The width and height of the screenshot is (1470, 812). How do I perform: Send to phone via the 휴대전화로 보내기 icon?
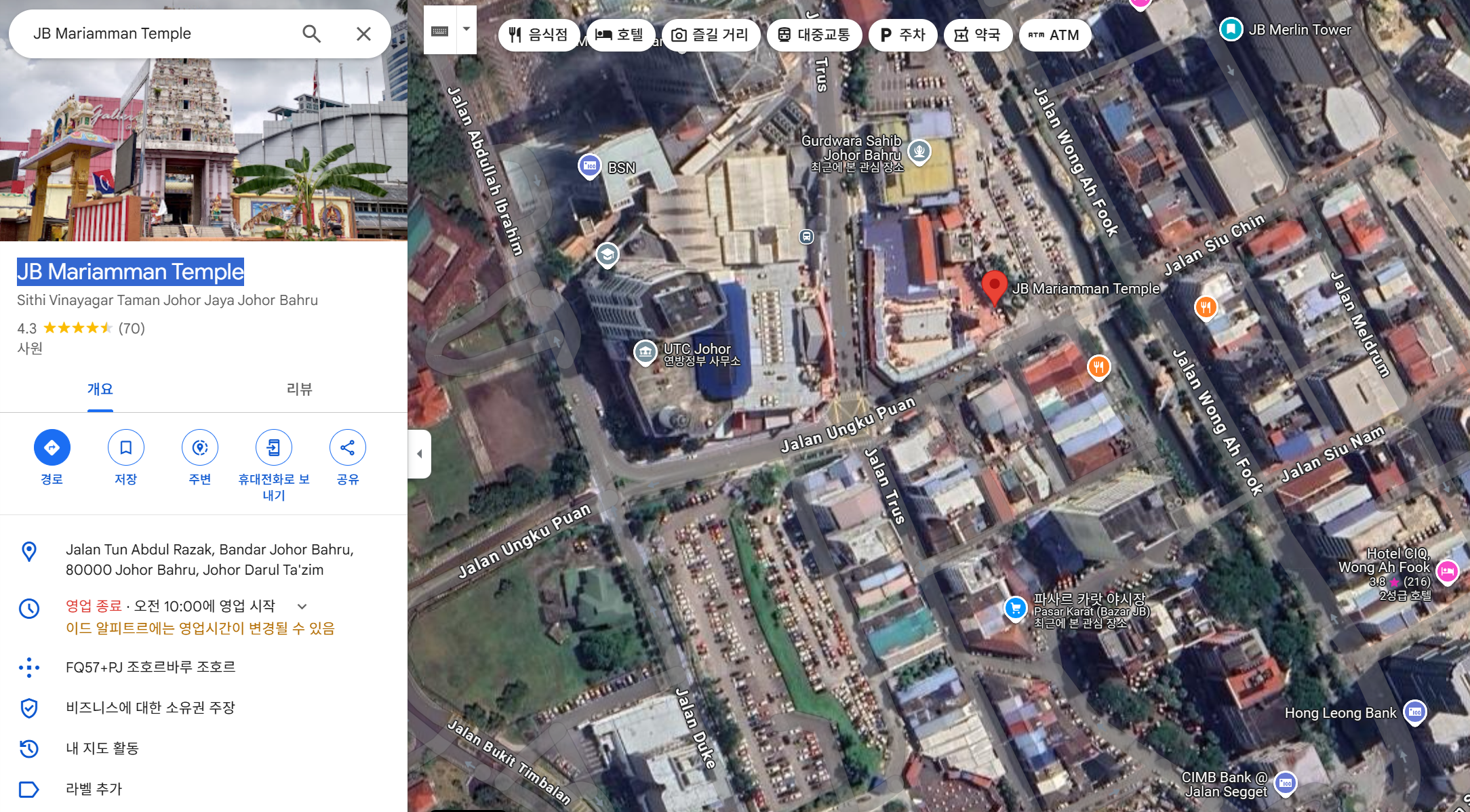[x=274, y=447]
